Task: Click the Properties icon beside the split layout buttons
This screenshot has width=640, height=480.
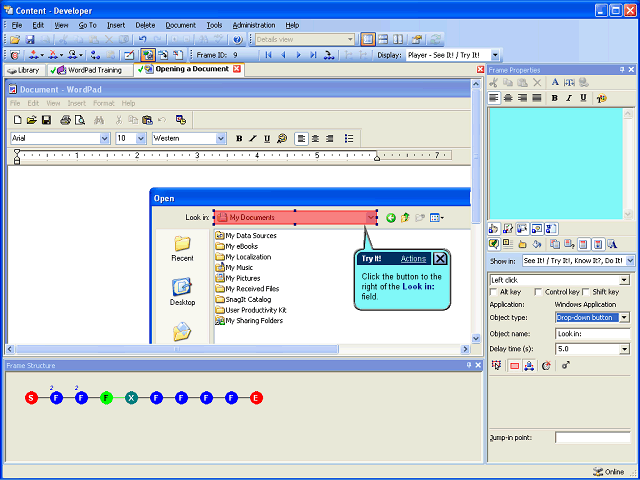Action: click(x=416, y=40)
